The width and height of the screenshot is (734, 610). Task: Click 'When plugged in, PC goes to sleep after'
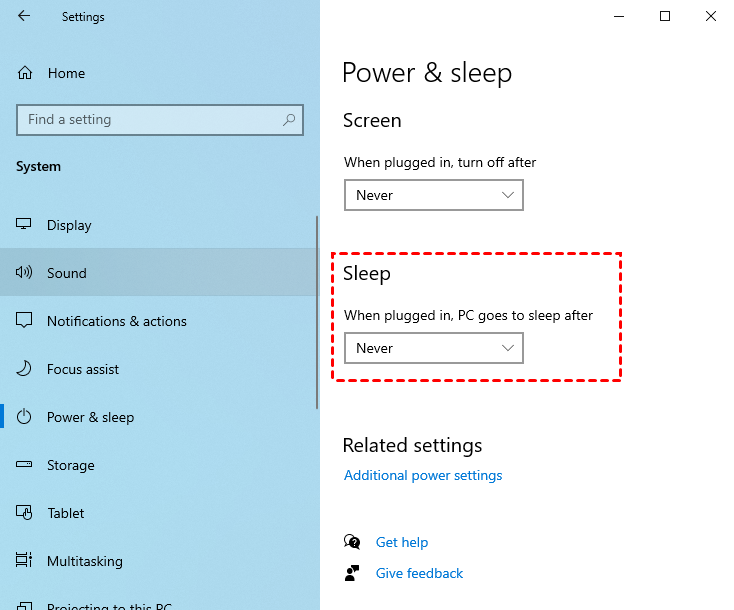pyautogui.click(x=469, y=316)
